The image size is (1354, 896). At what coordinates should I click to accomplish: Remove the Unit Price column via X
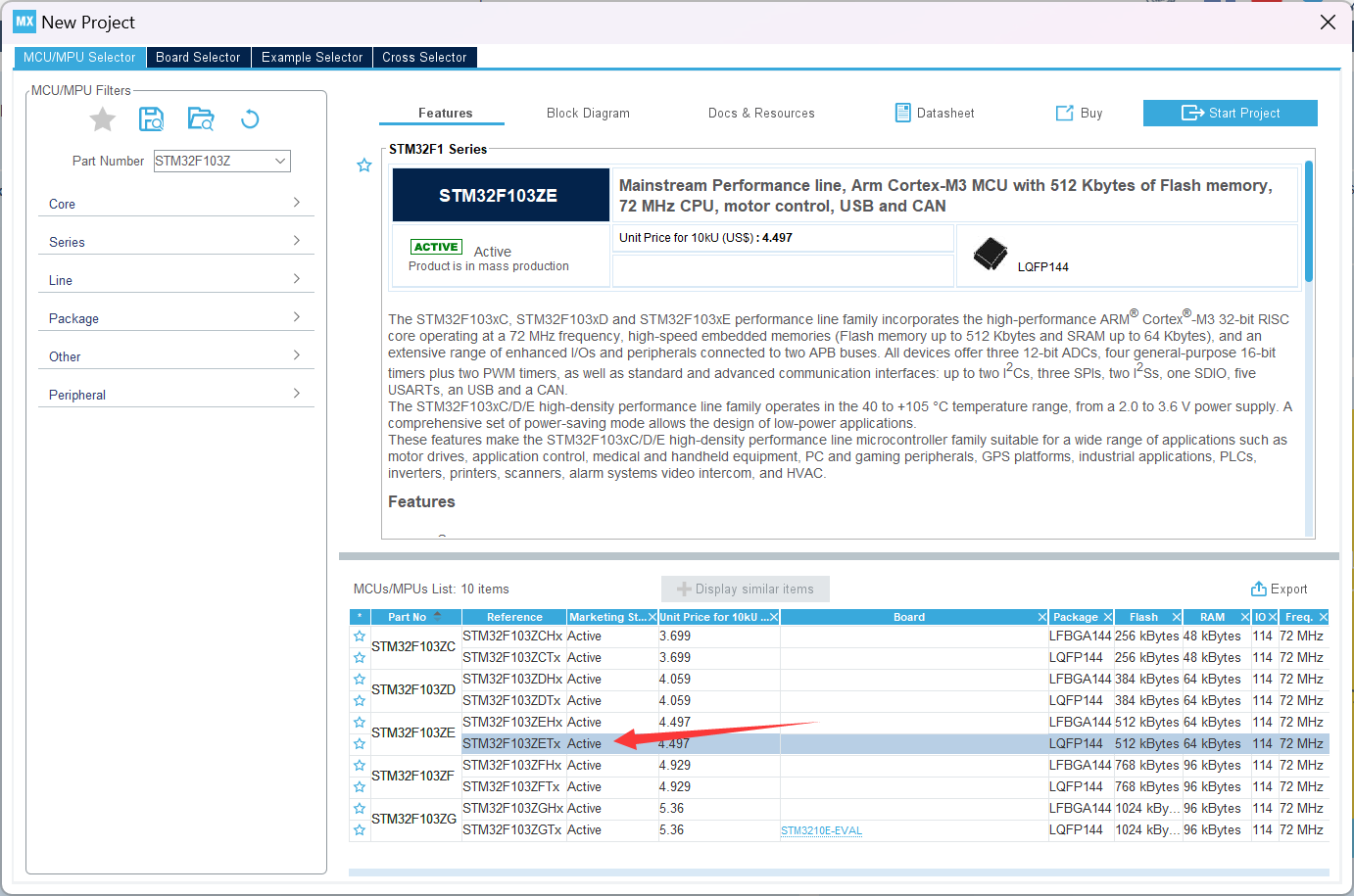(x=774, y=617)
